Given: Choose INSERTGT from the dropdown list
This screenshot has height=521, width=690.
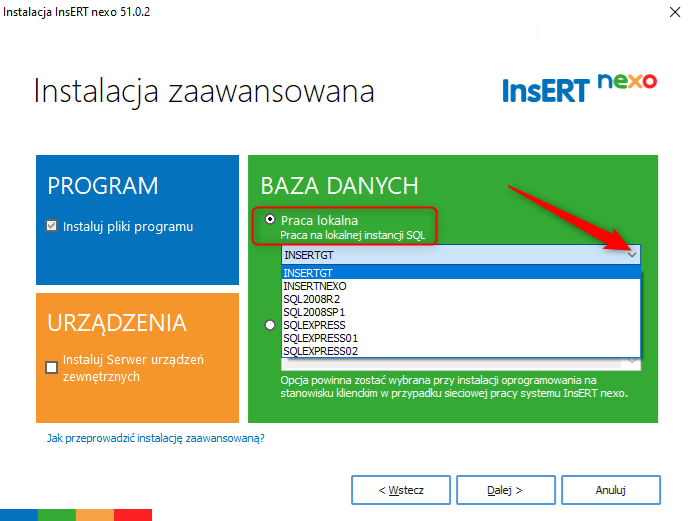Looking at the screenshot, I should 461,273.
